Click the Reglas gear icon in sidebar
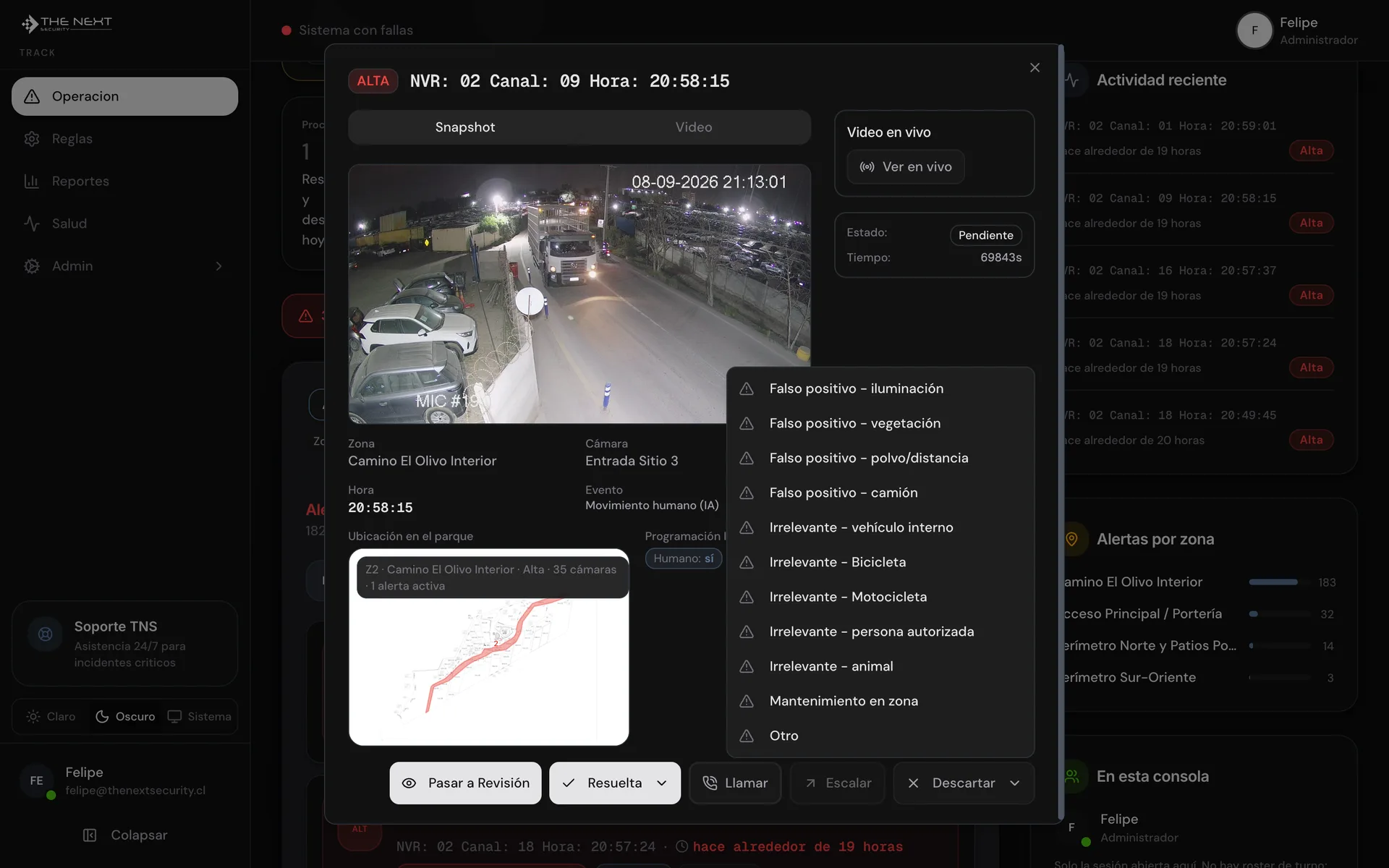1389x868 pixels. pos(32,139)
